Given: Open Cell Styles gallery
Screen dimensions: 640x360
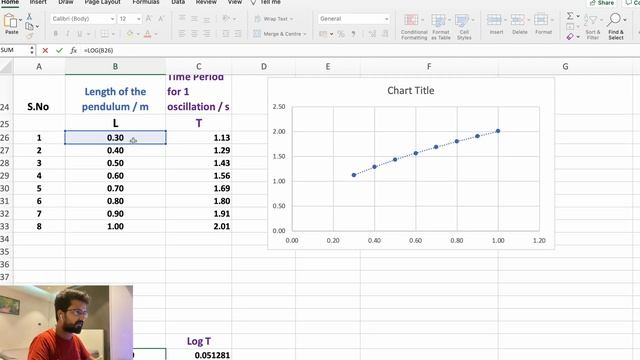Looking at the screenshot, I should click(x=464, y=27).
